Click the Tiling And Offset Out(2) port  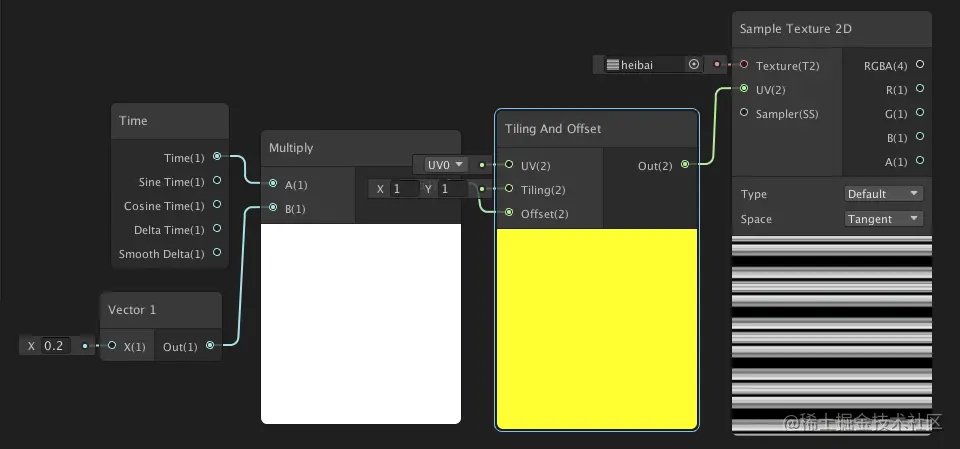tap(685, 164)
